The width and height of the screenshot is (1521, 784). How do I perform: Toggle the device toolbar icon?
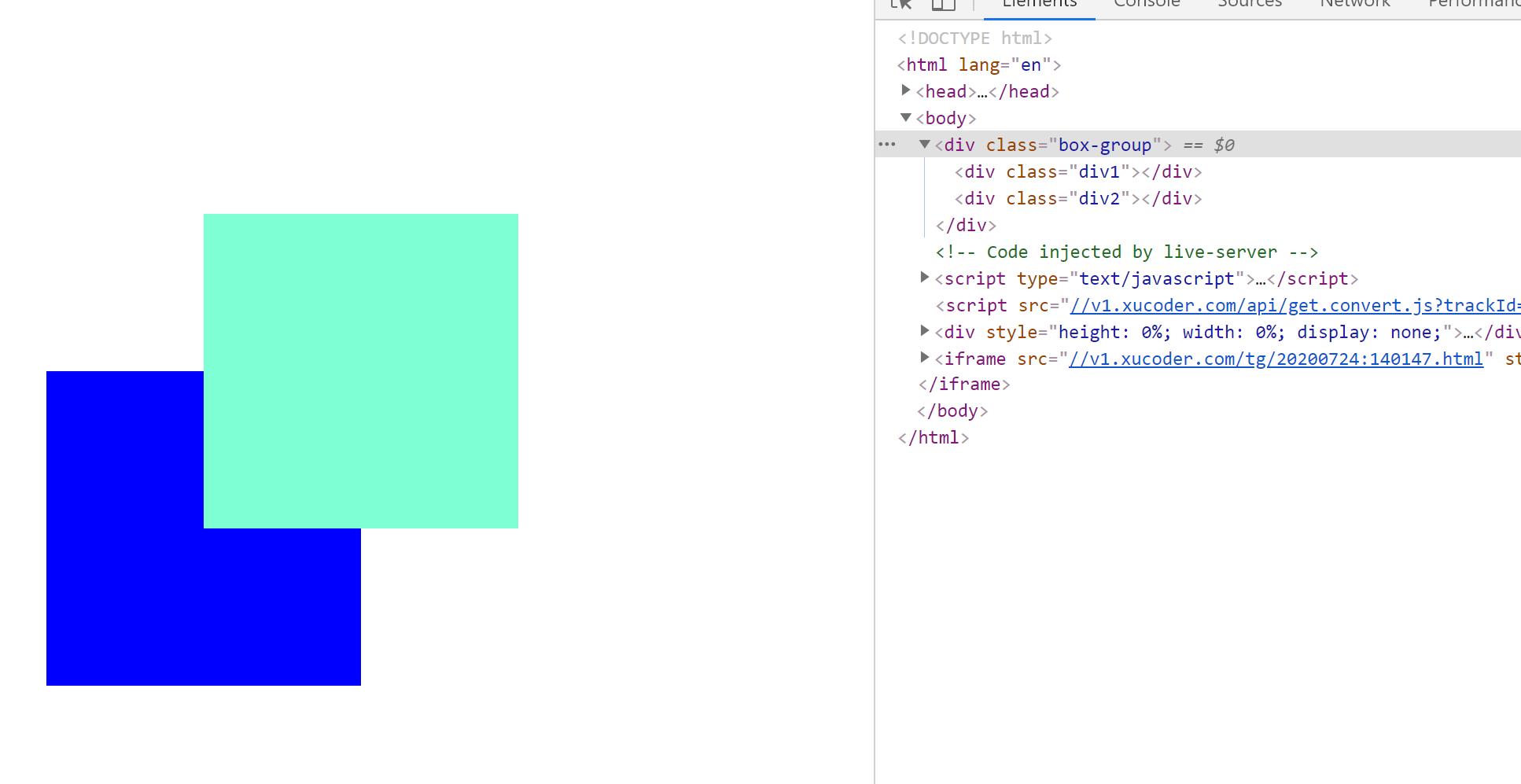pos(943,4)
